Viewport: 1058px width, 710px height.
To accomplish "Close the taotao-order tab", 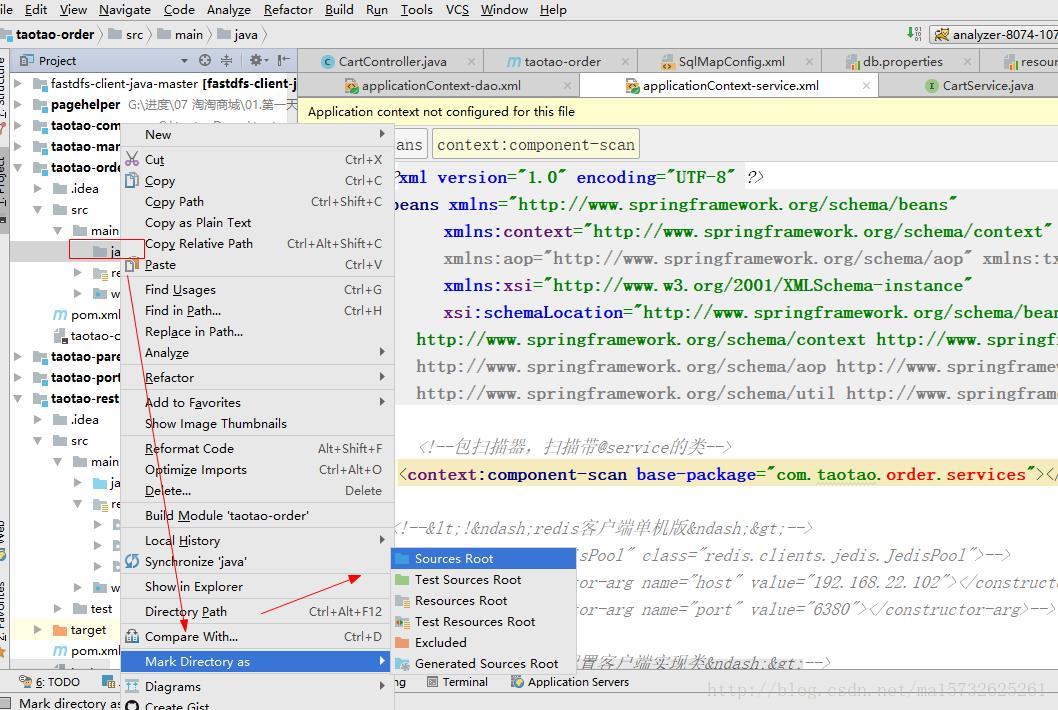I will click(x=625, y=61).
